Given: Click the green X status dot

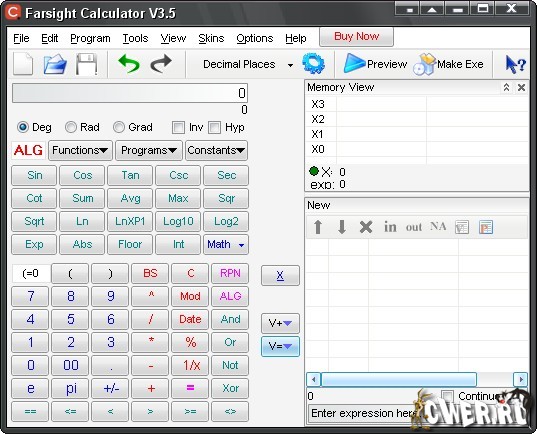Looking at the screenshot, I should coord(314,171).
